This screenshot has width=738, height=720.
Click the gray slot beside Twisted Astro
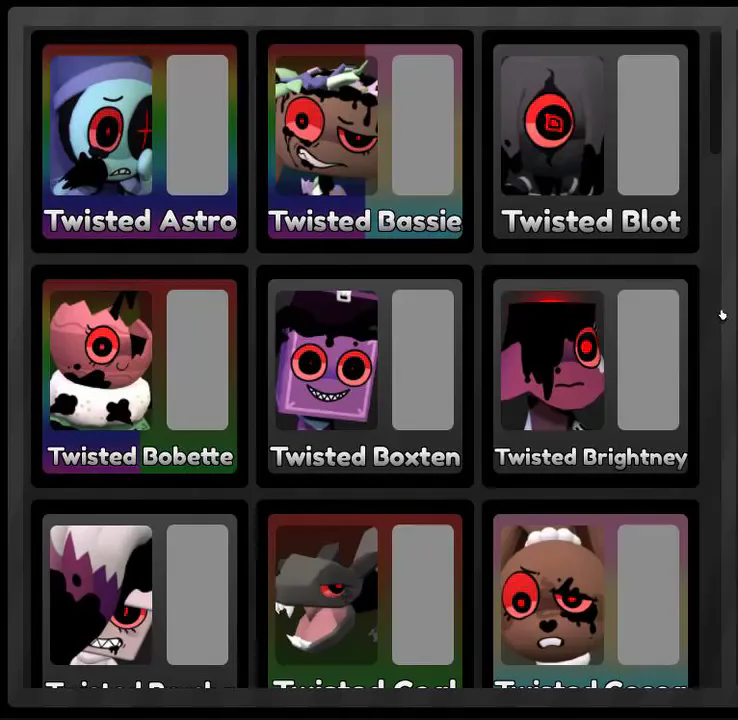pyautogui.click(x=197, y=125)
